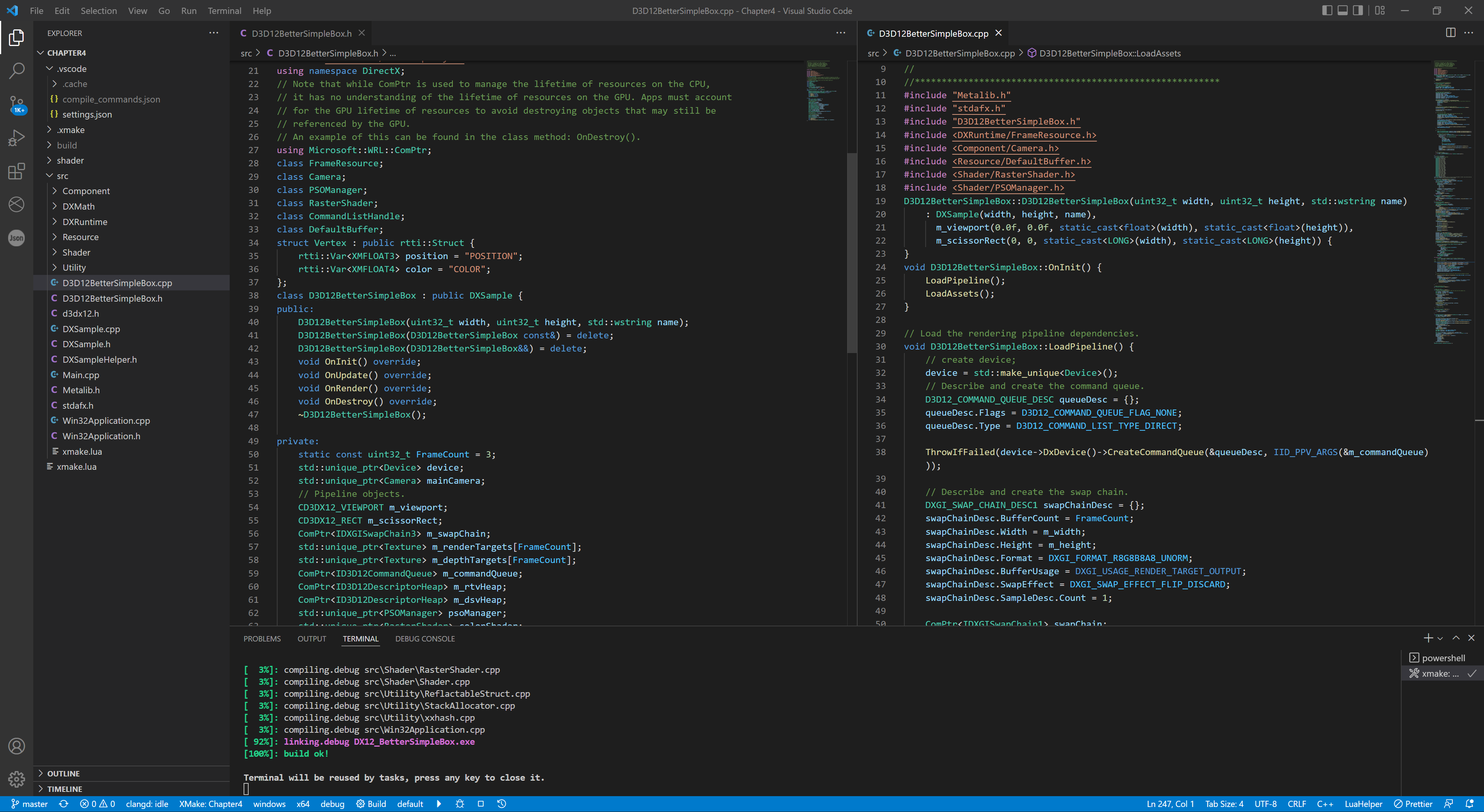Screen dimensions: 1484x812
Task: Switch to PROBLEMS panel tab
Action: [x=261, y=638]
